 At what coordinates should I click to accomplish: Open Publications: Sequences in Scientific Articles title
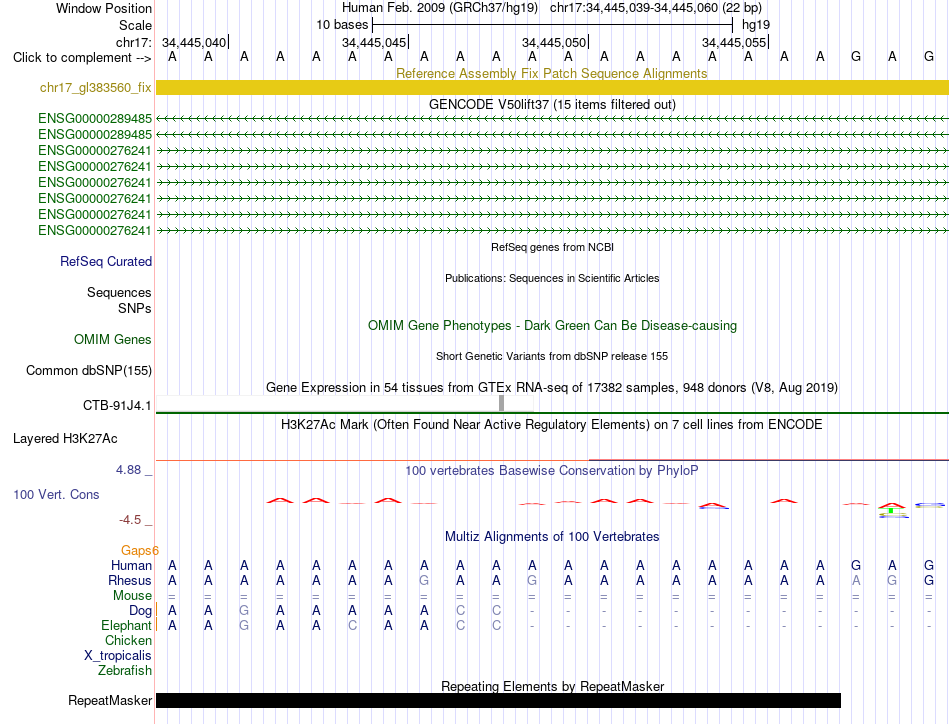[x=552, y=278]
